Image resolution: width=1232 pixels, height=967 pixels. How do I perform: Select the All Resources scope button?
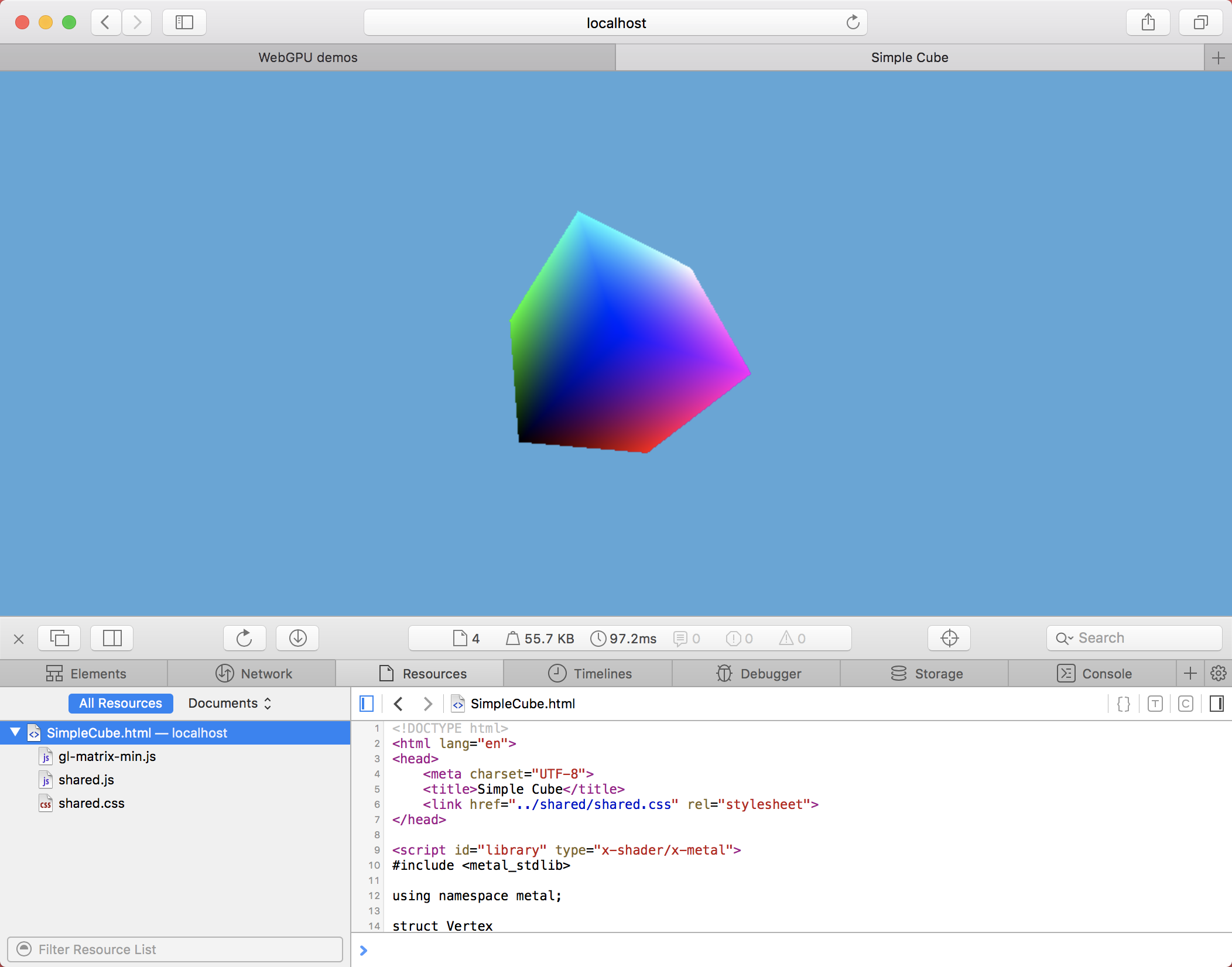[121, 704]
